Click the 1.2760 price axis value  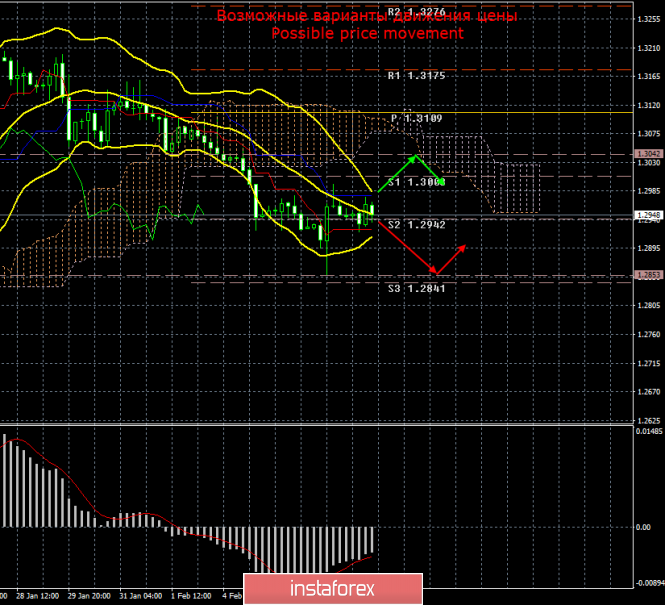pos(649,335)
